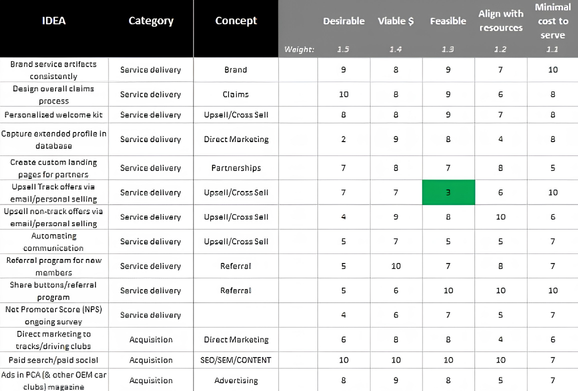578x391 pixels.
Task: Select the 1.5 weight value
Action: (343, 49)
